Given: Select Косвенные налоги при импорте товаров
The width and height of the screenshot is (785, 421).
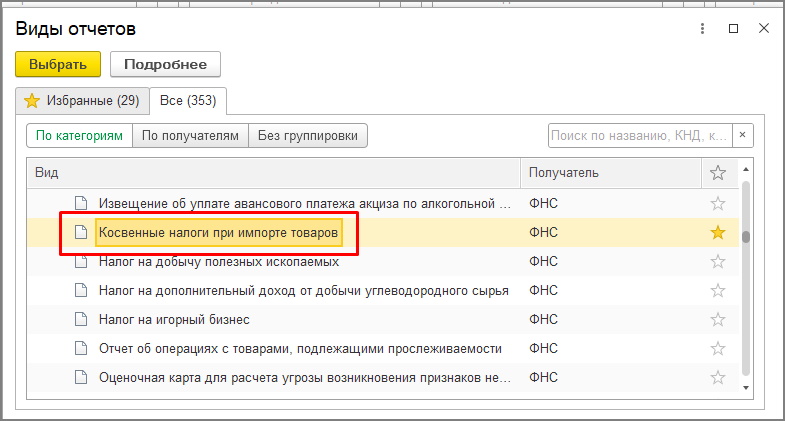Looking at the screenshot, I should point(218,232).
